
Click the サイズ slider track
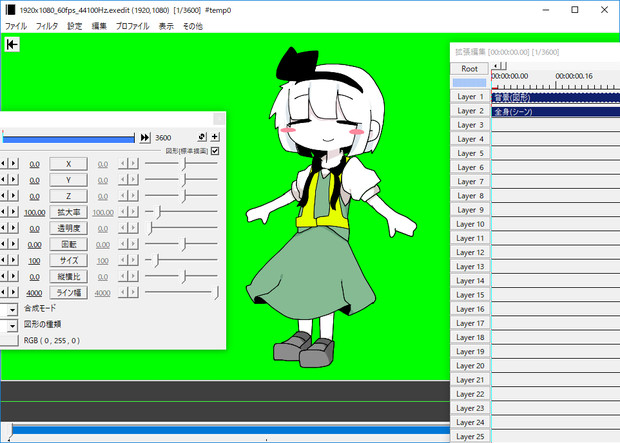coord(181,260)
